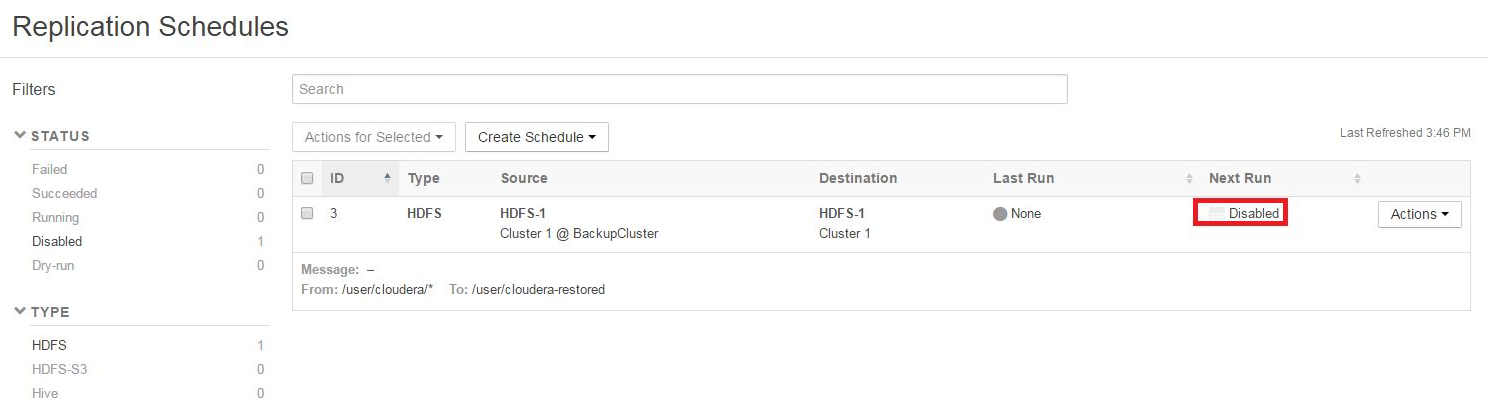The height and width of the screenshot is (412, 1488).
Task: Click the Last Run sort arrows
Action: pyautogui.click(x=1189, y=179)
